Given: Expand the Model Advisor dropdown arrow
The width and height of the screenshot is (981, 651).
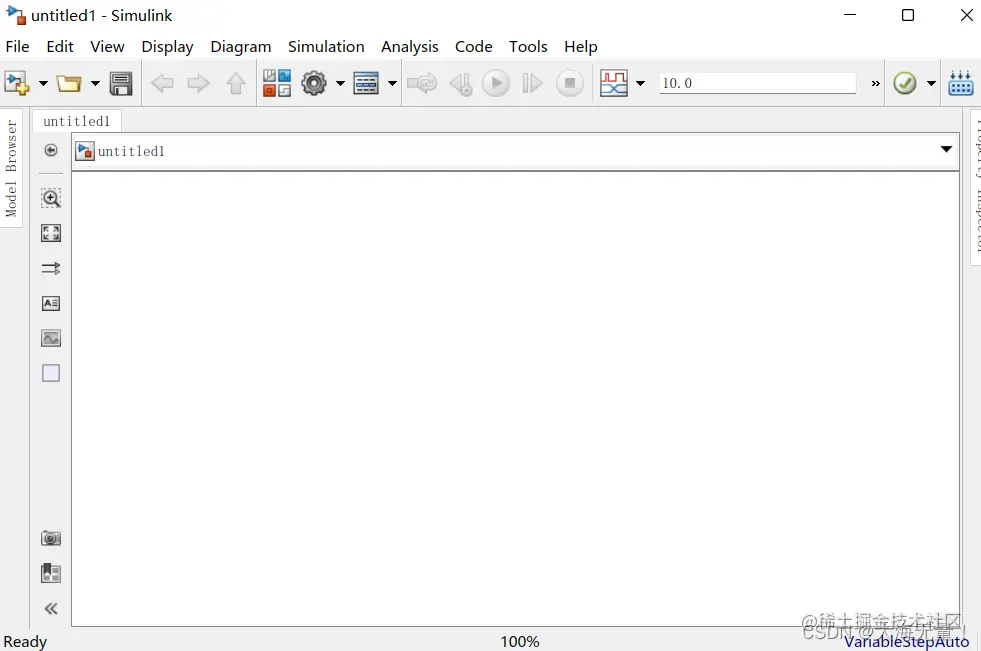Looking at the screenshot, I should pos(931,83).
